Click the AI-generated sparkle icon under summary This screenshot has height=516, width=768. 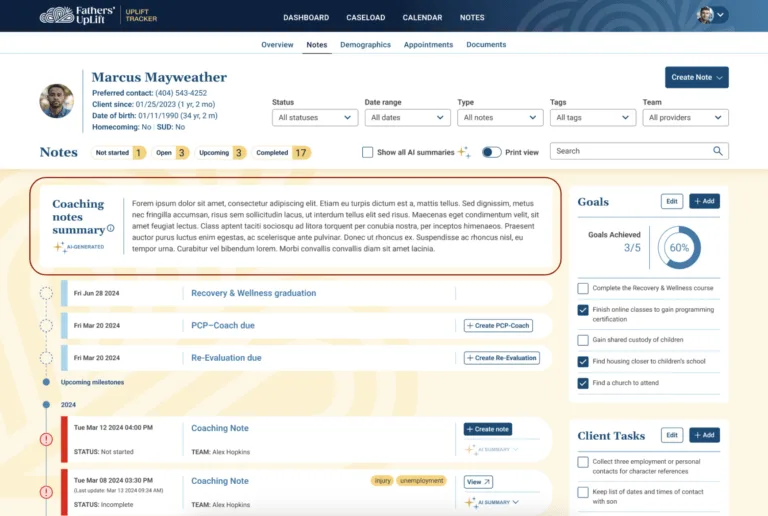(x=60, y=247)
